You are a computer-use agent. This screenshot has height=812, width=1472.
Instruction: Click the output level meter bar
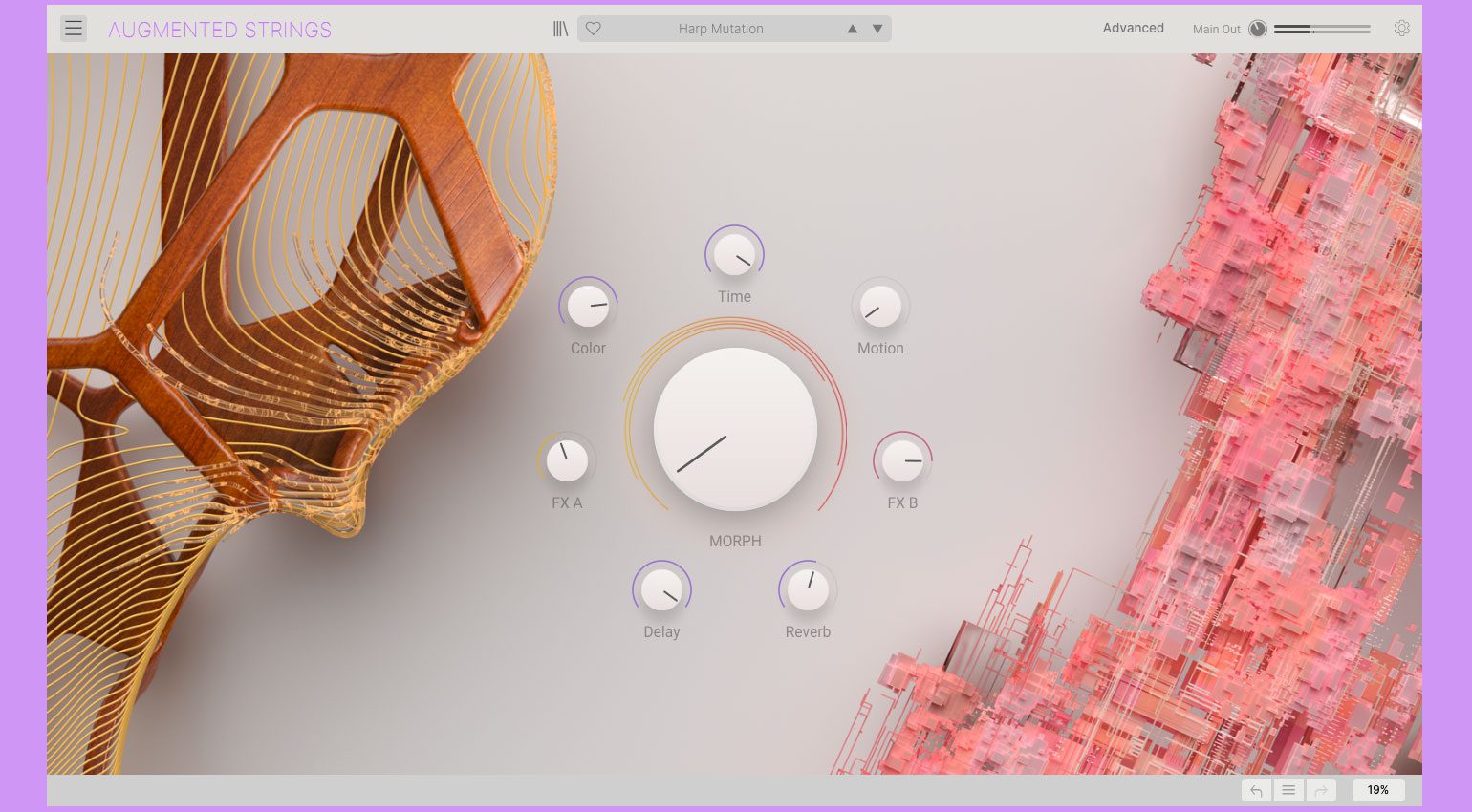click(x=1322, y=30)
